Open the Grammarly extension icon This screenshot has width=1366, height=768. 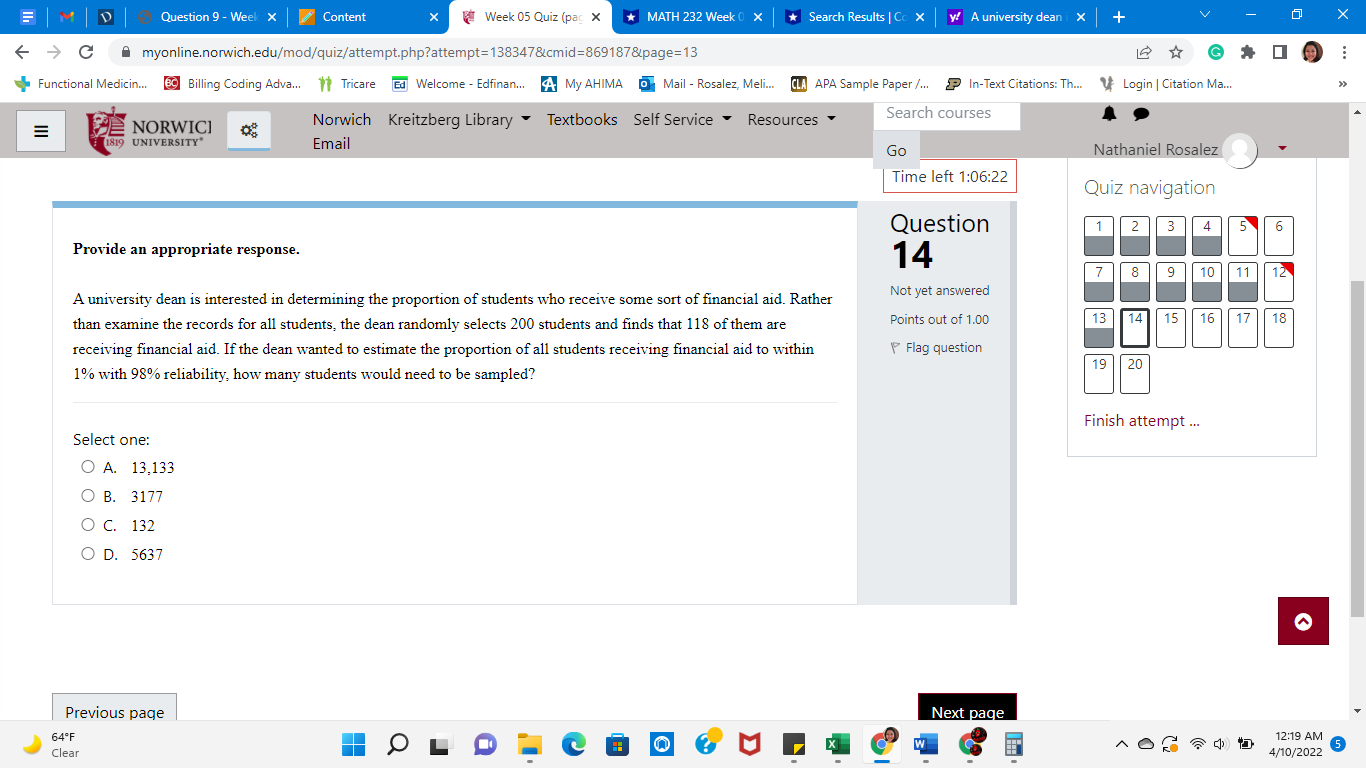pos(1213,51)
